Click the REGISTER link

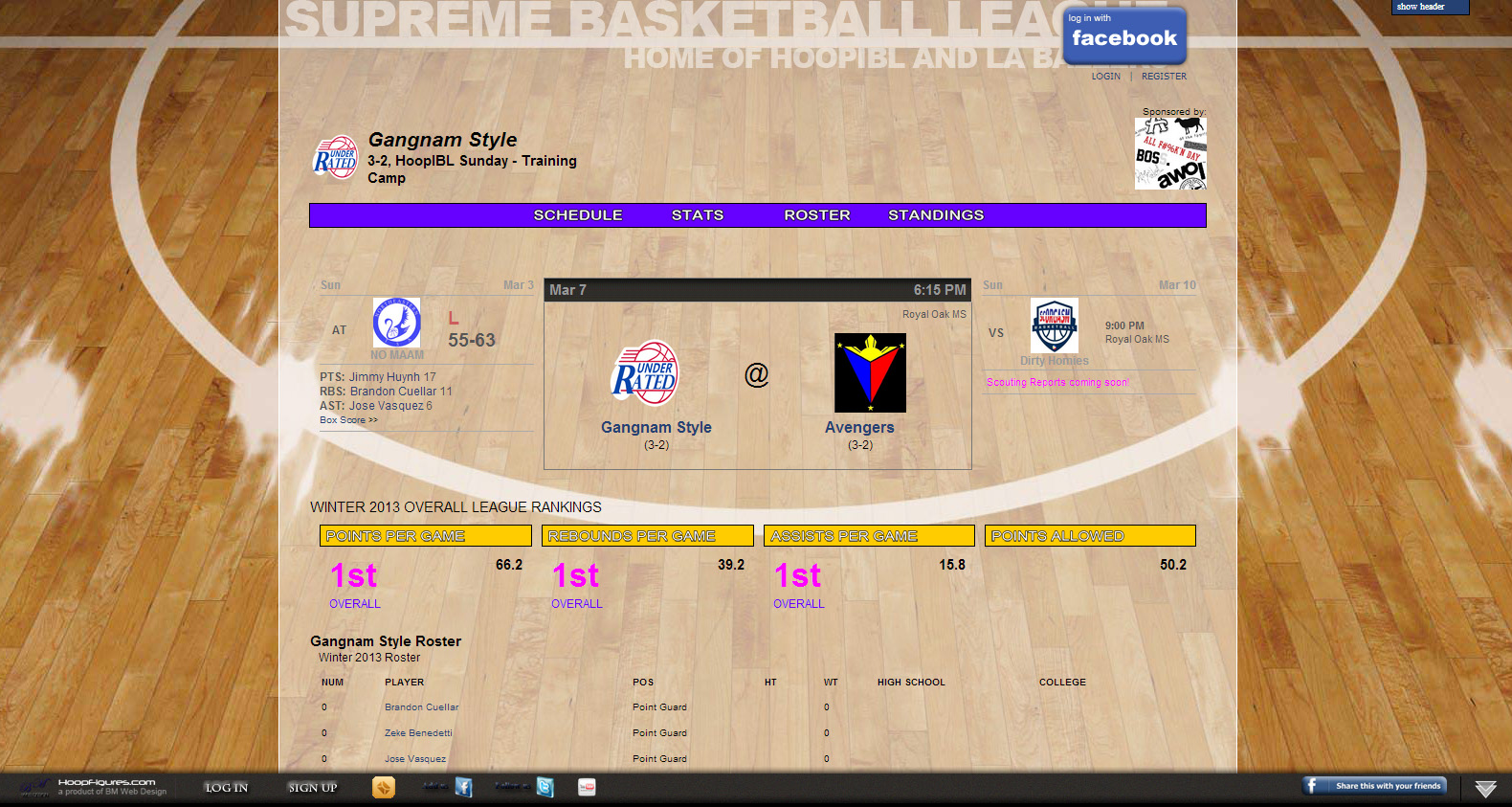tap(1163, 77)
